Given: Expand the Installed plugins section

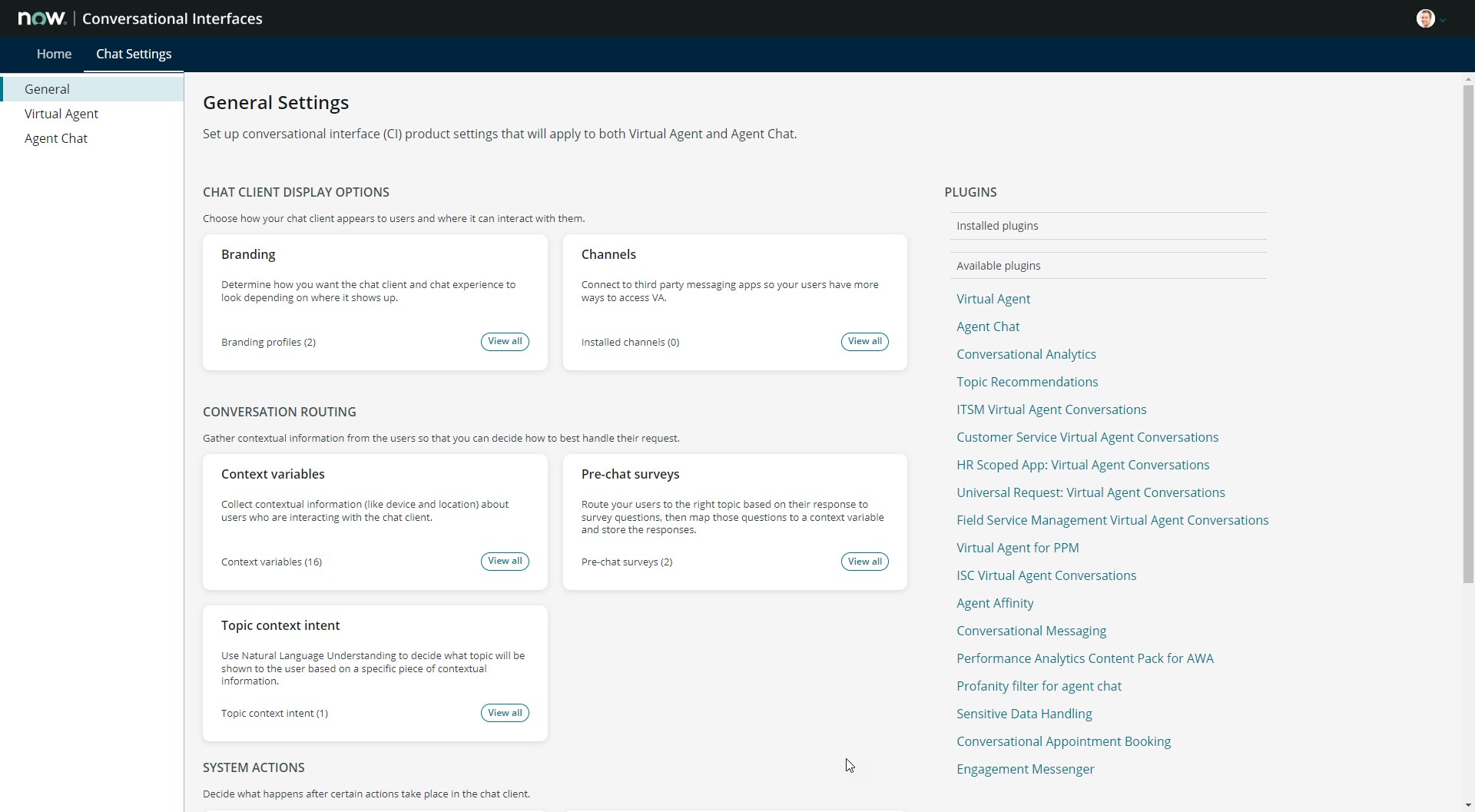Looking at the screenshot, I should (x=996, y=225).
